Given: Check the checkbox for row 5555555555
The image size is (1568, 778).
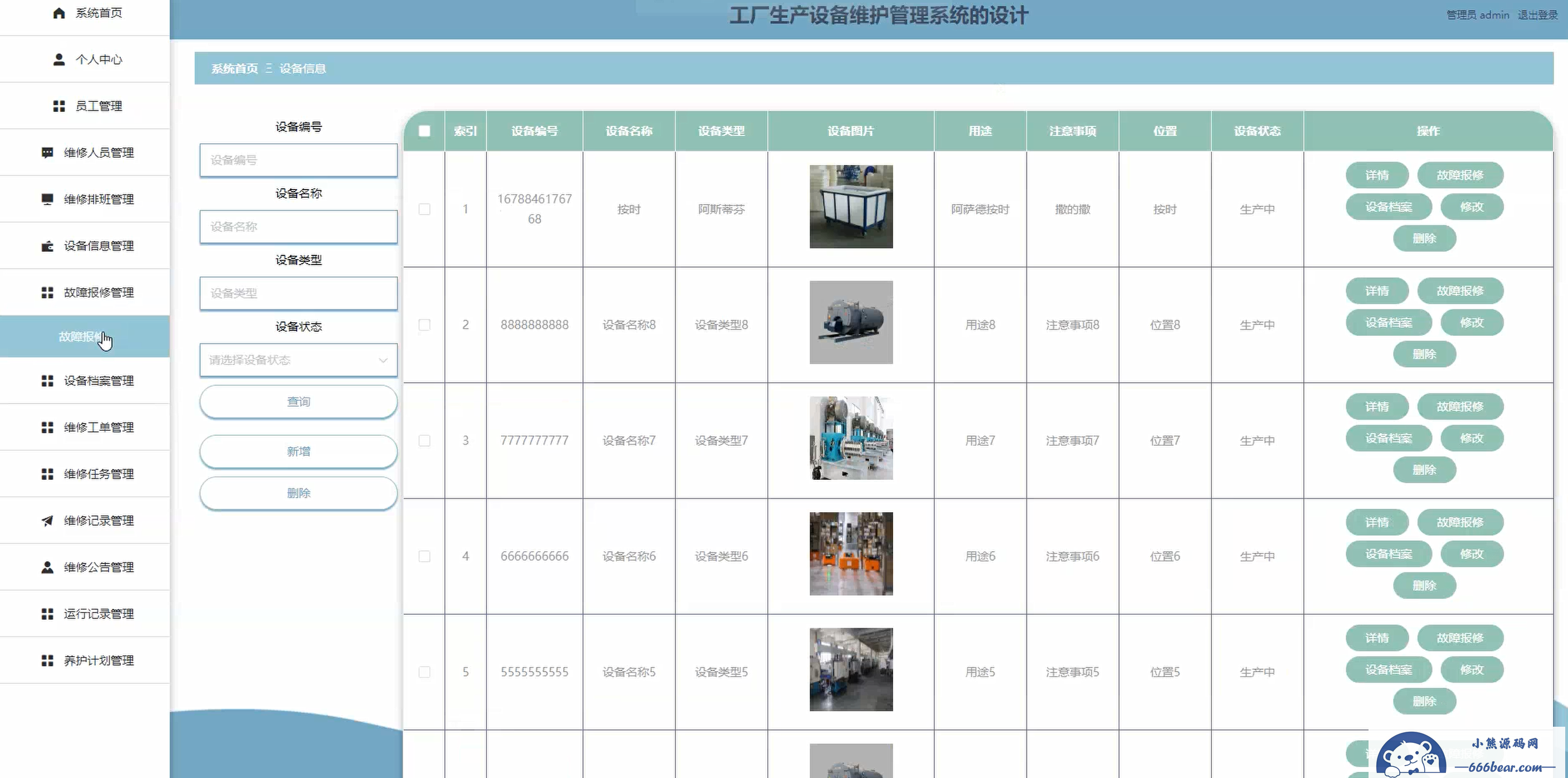Looking at the screenshot, I should 425,672.
